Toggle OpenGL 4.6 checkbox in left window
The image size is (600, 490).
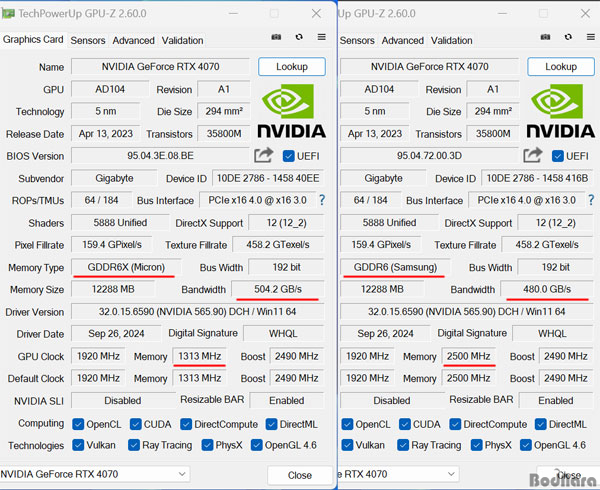[256, 445]
